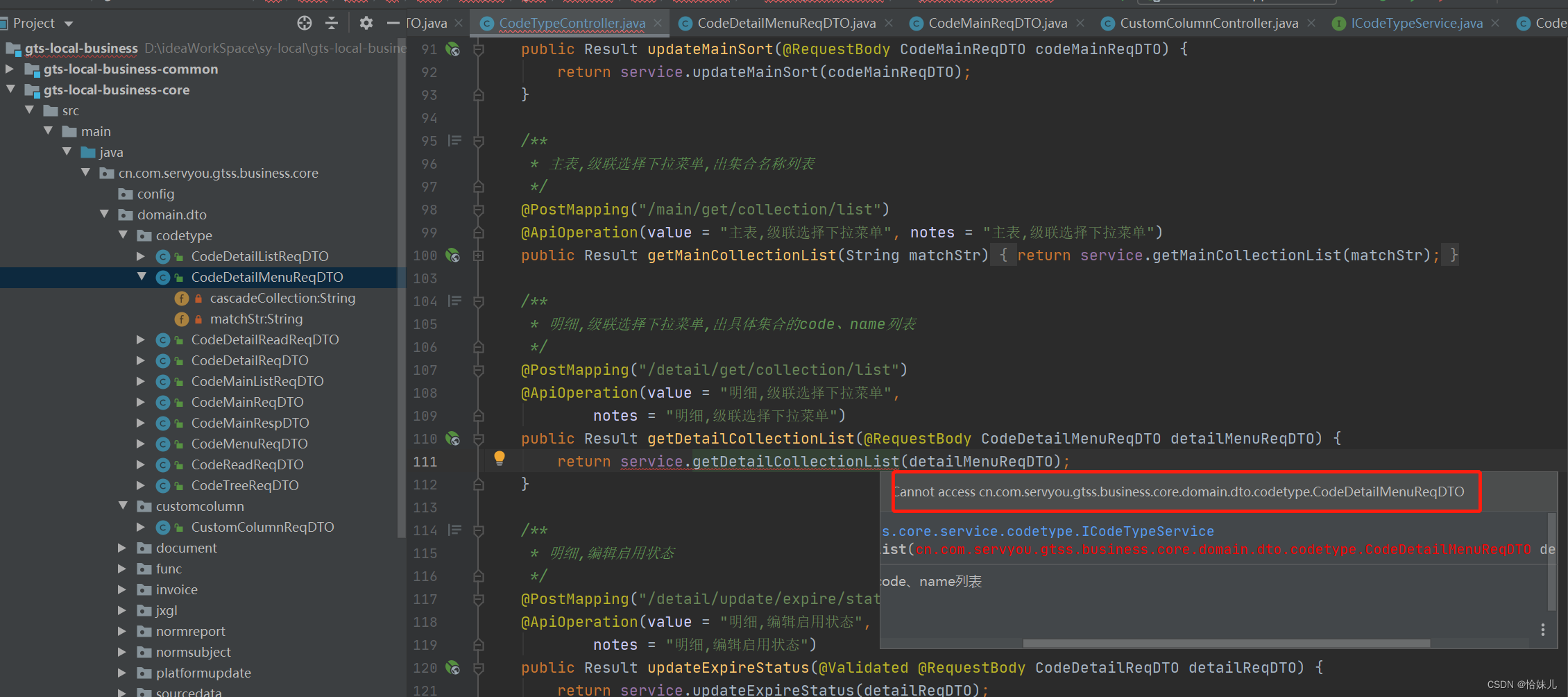Switch to ICodeTypeService.java tab
This screenshot has width=1568, height=697.
[1417, 23]
